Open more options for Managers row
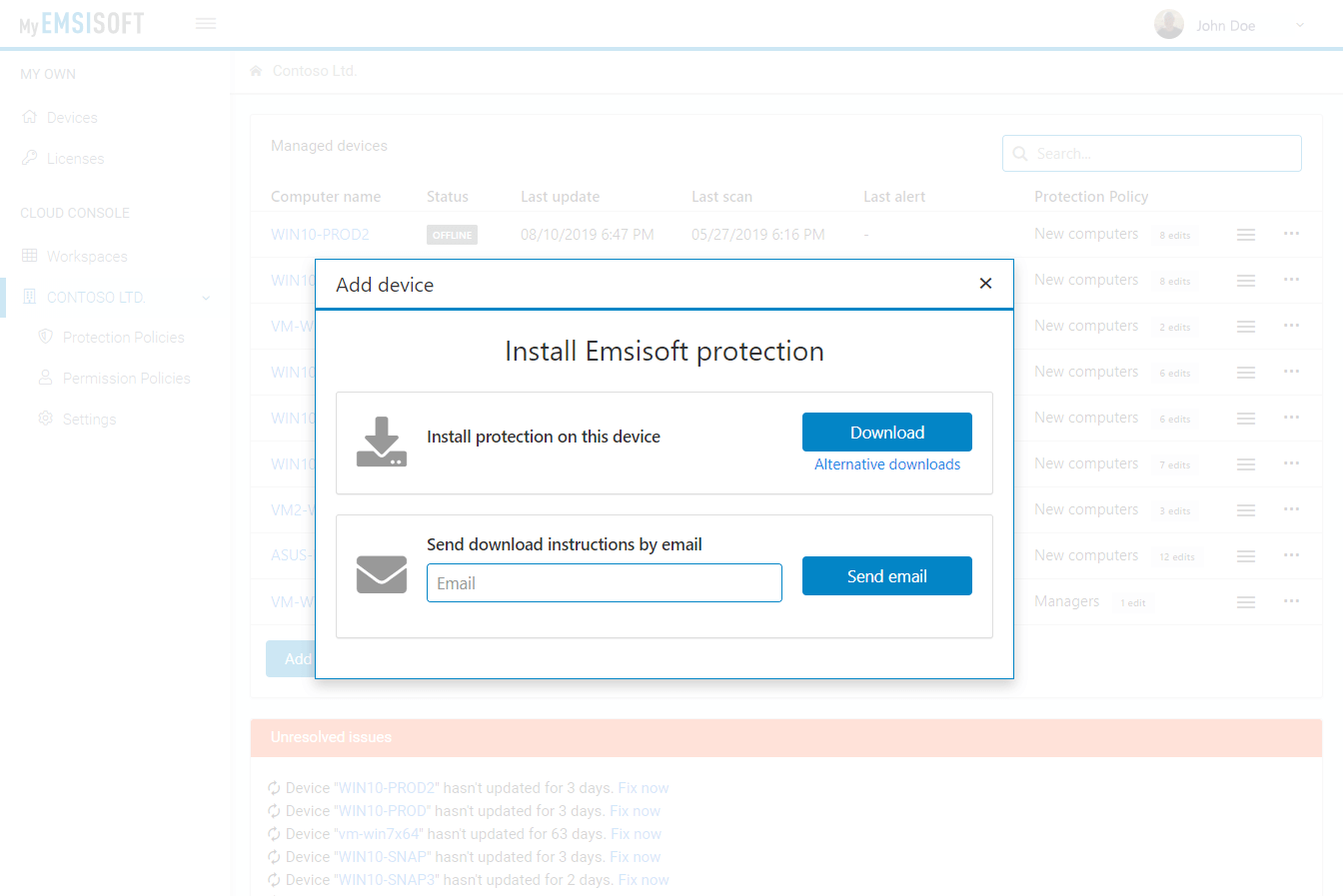1343x896 pixels. [x=1292, y=601]
